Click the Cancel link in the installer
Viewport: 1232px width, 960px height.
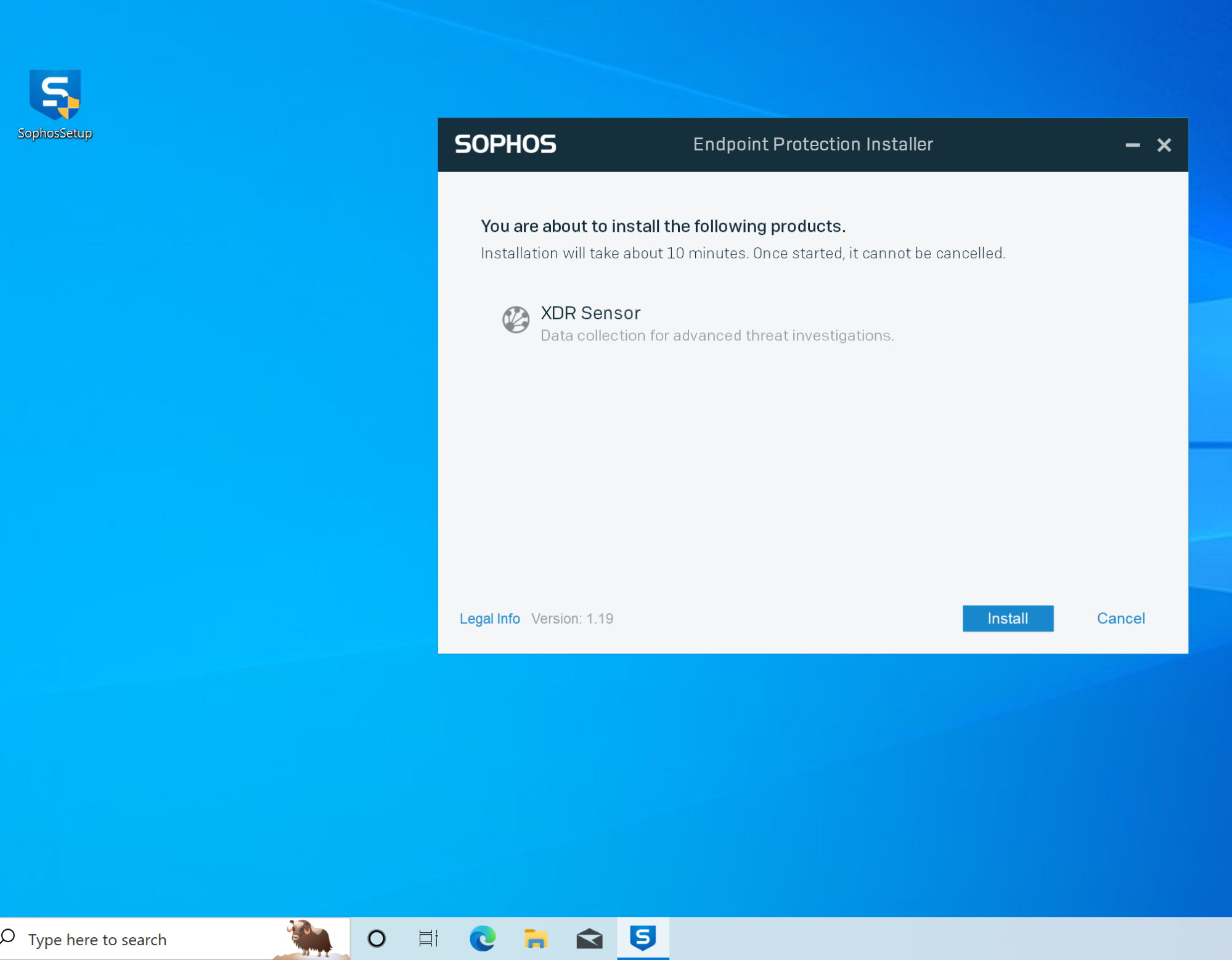tap(1120, 618)
